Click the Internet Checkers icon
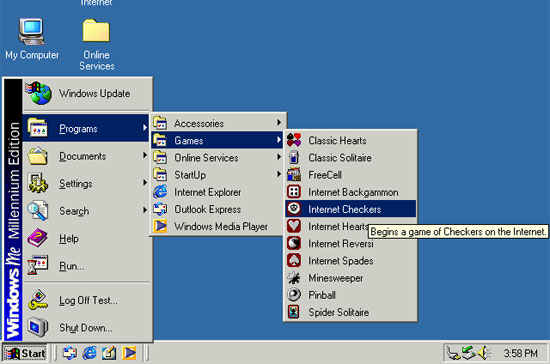 point(294,209)
